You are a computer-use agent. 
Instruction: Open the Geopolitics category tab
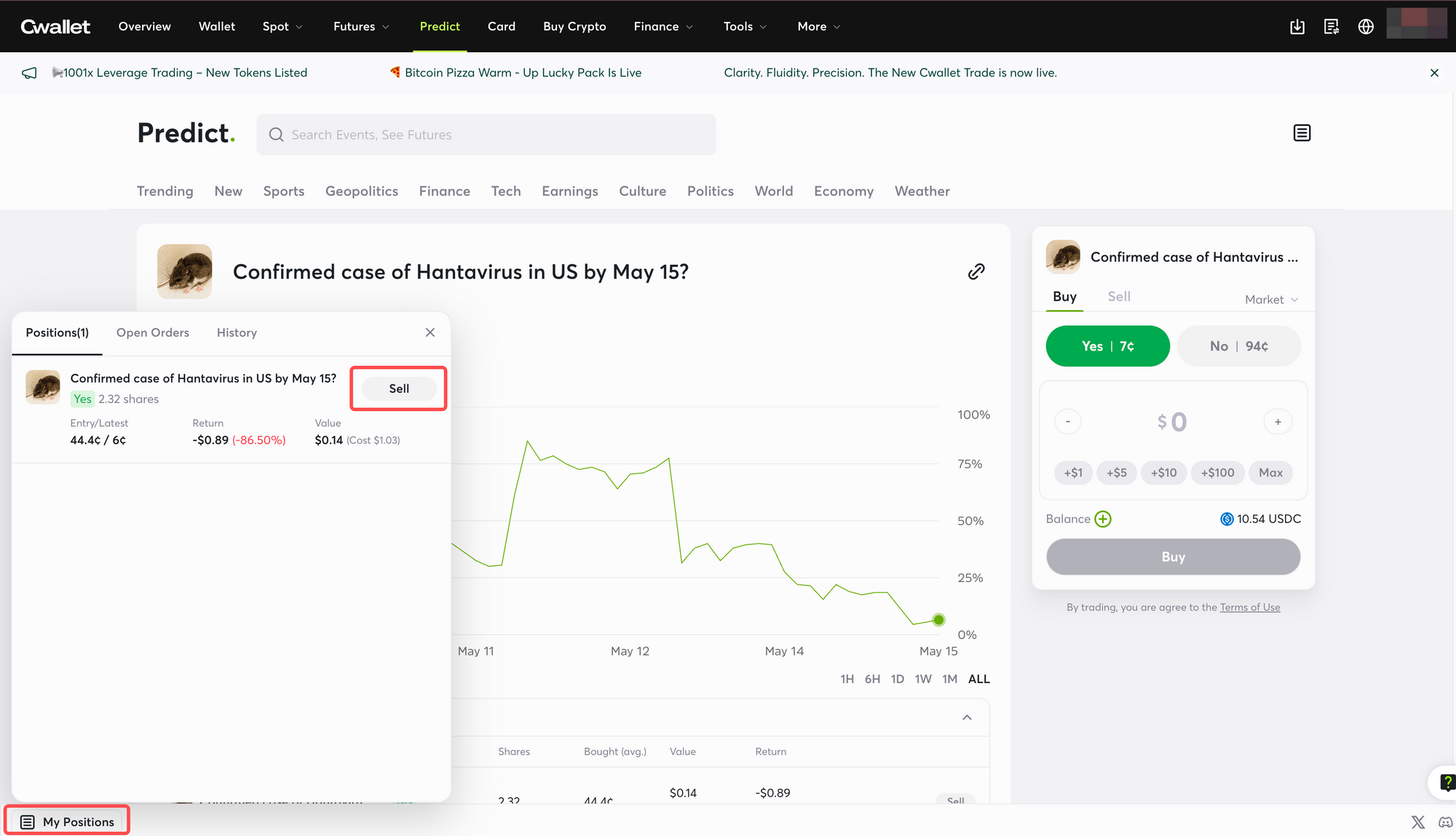(x=362, y=191)
